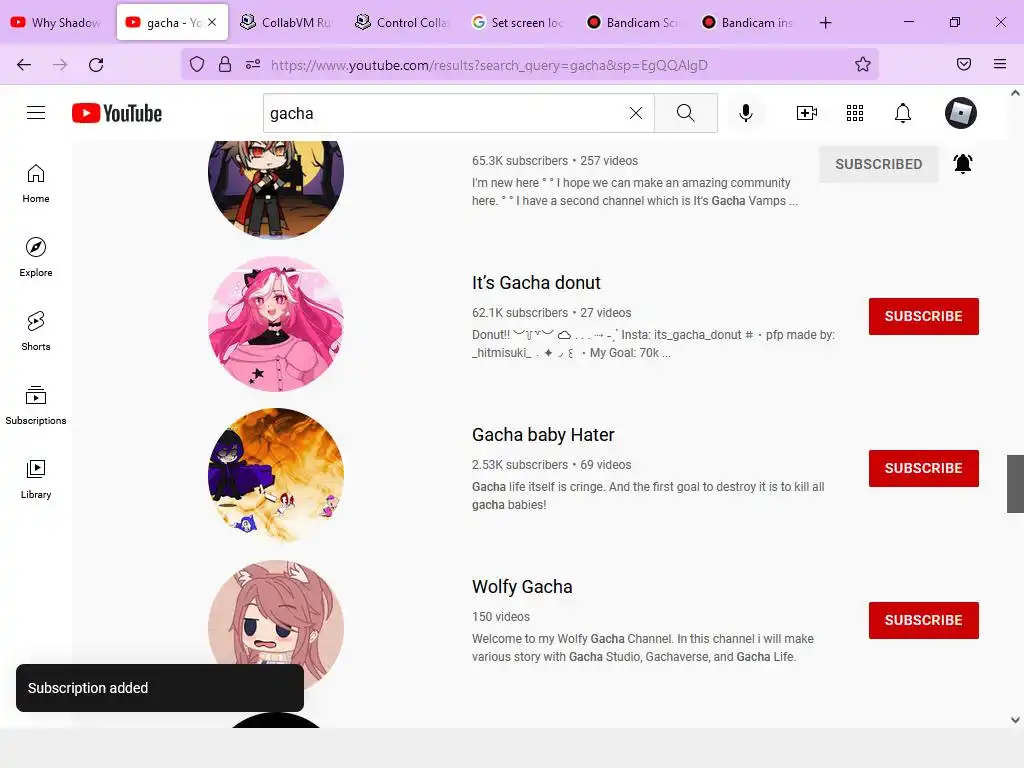This screenshot has height=768, width=1024.
Task: Open Firefox application menu
Action: 1000,64
